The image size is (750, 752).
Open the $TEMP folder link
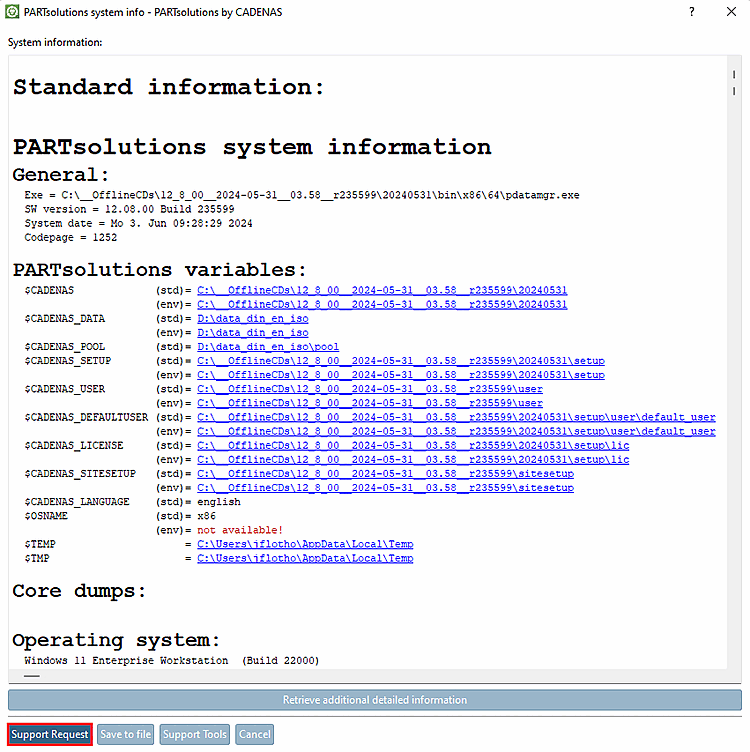click(305, 544)
